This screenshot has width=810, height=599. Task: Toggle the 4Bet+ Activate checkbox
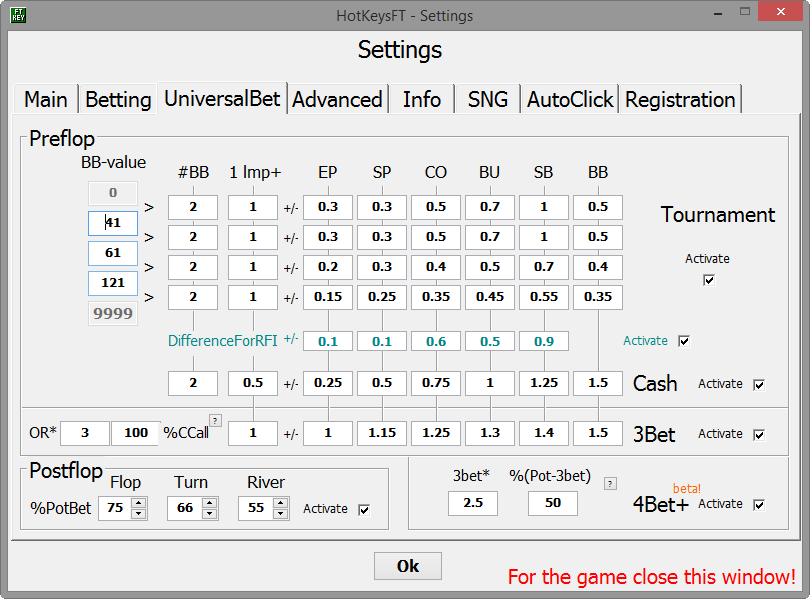pos(759,505)
